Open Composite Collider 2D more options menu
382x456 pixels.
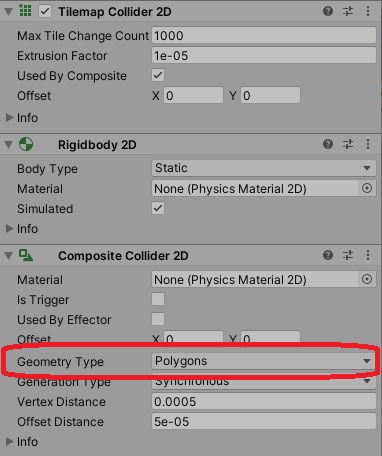(x=368, y=255)
